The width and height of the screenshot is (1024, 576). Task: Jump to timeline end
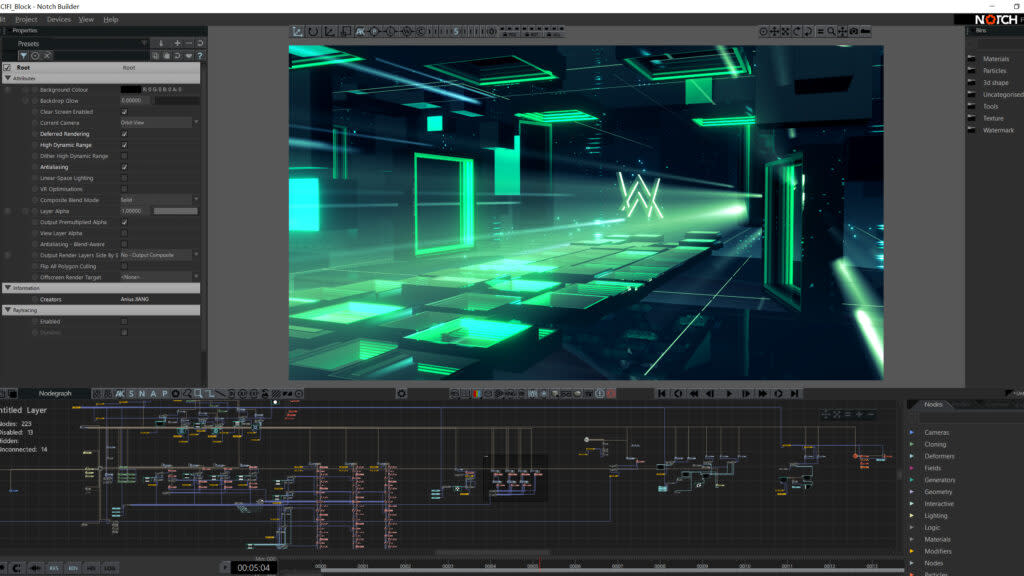coord(795,394)
